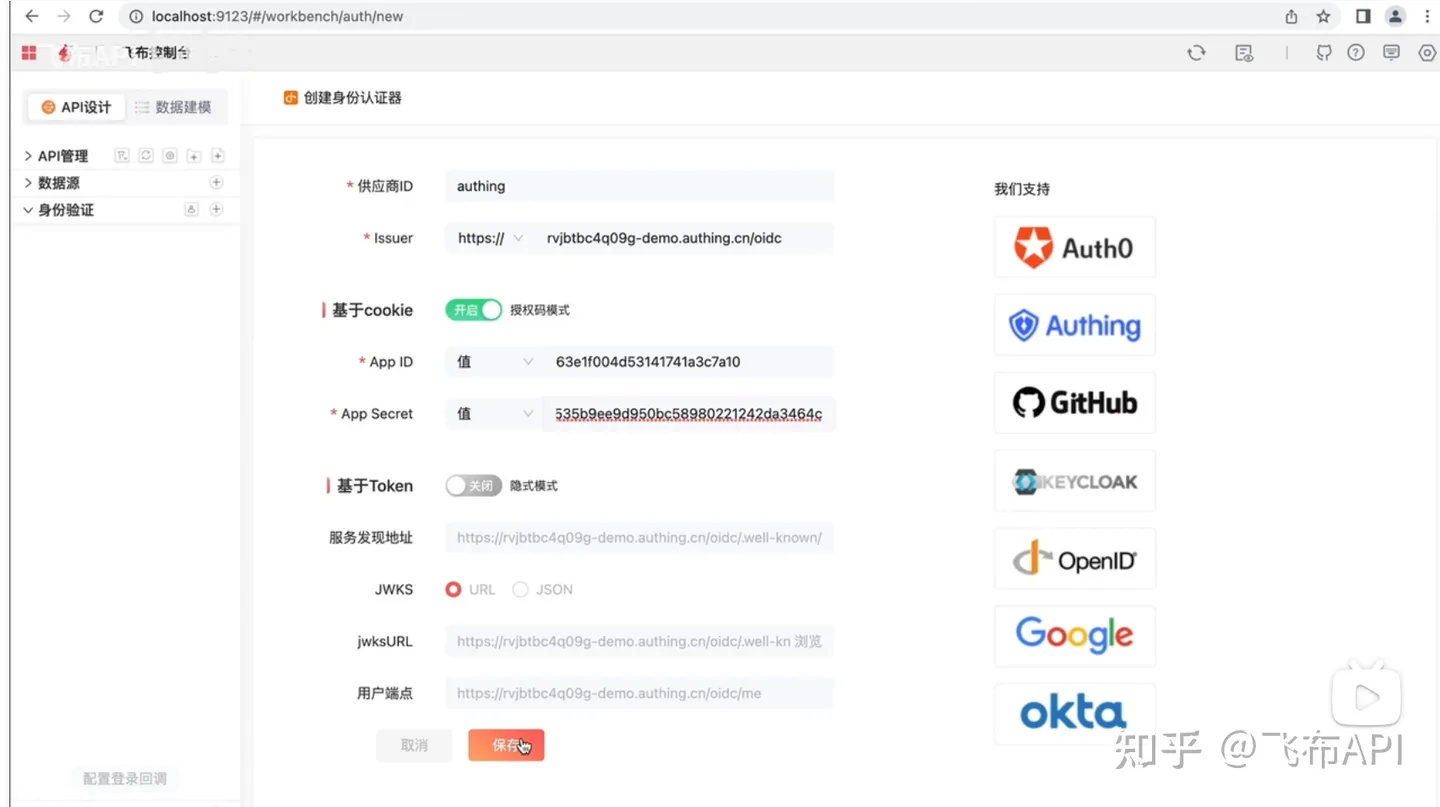Click the 我们支持 heading text
Viewport: 1440px width, 807px height.
click(1022, 189)
